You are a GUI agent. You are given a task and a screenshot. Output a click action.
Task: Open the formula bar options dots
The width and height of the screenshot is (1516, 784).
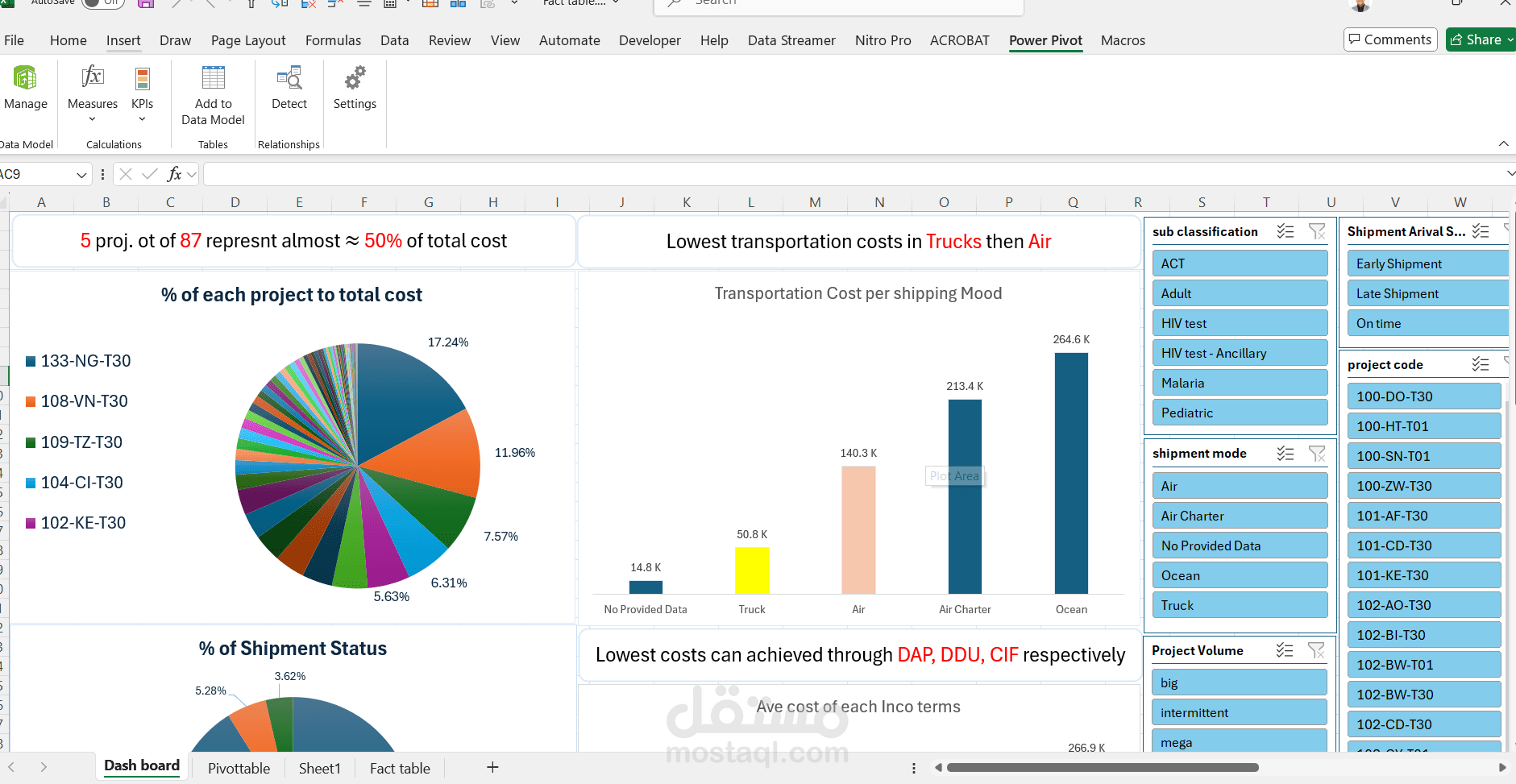pyautogui.click(x=102, y=174)
